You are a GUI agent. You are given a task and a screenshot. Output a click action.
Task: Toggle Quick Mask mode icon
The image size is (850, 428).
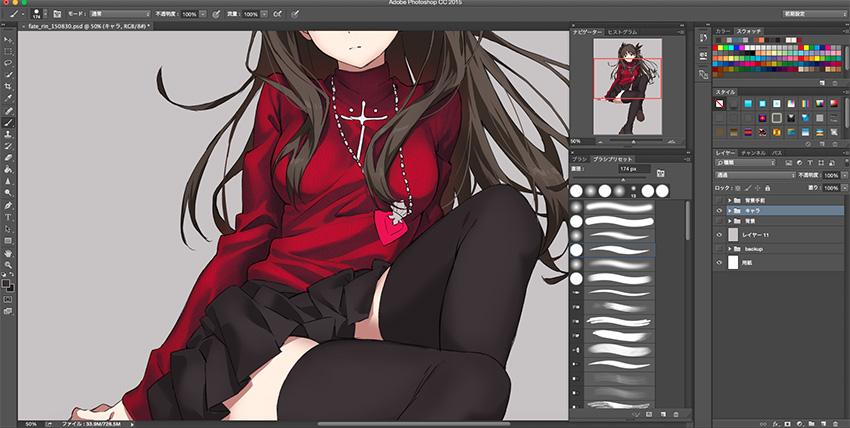click(9, 299)
